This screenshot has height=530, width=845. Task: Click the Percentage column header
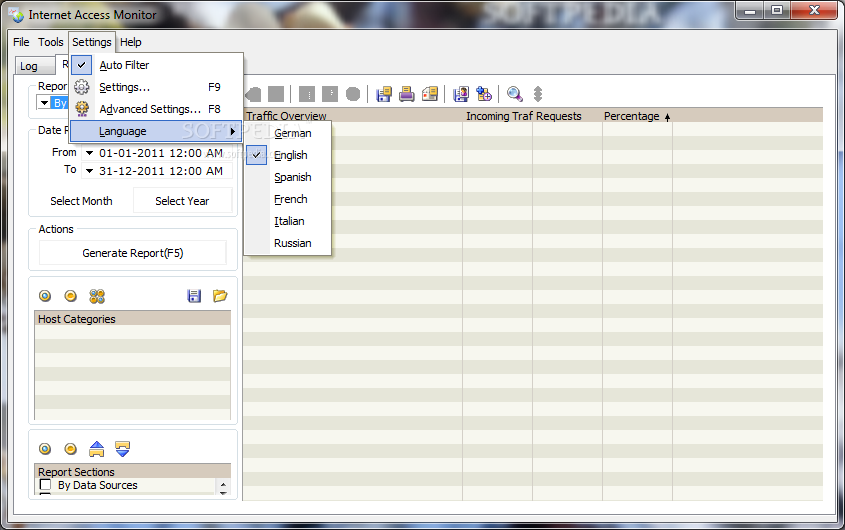point(637,116)
